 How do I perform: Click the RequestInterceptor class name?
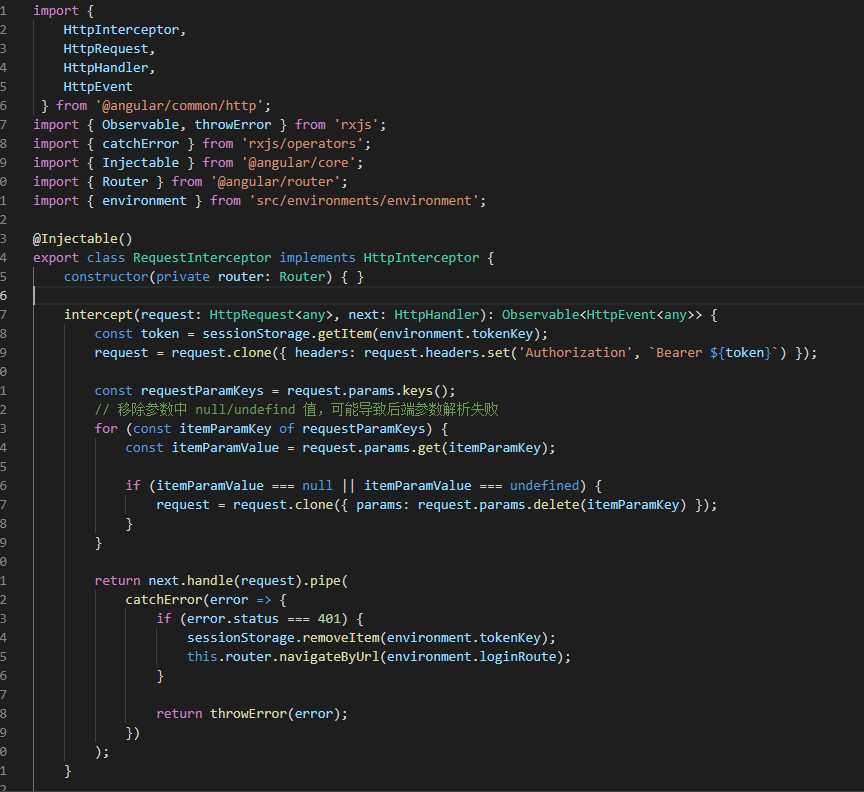[202, 257]
